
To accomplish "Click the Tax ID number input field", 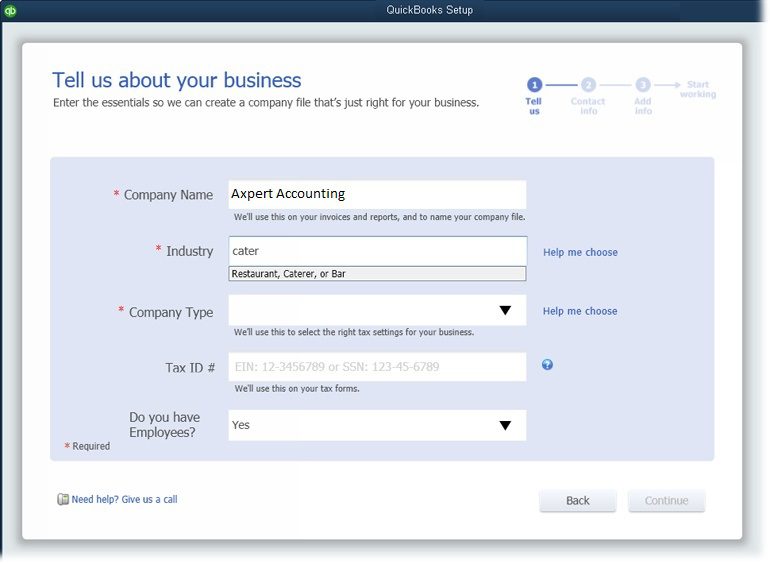I will pyautogui.click(x=377, y=367).
